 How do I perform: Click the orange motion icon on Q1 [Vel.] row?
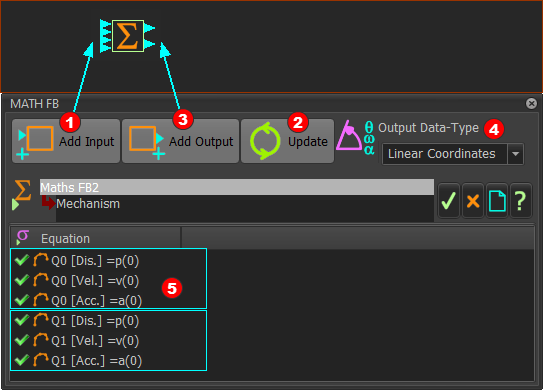tap(41, 340)
